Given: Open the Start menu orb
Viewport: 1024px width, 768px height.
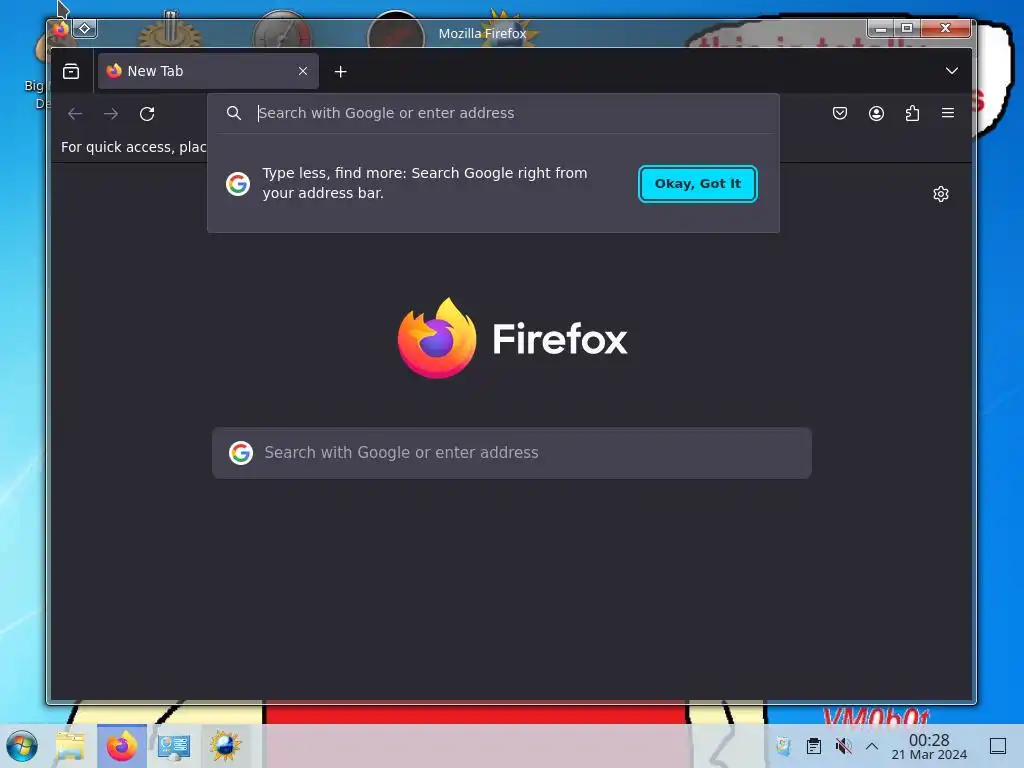Looking at the screenshot, I should pyautogui.click(x=22, y=746).
